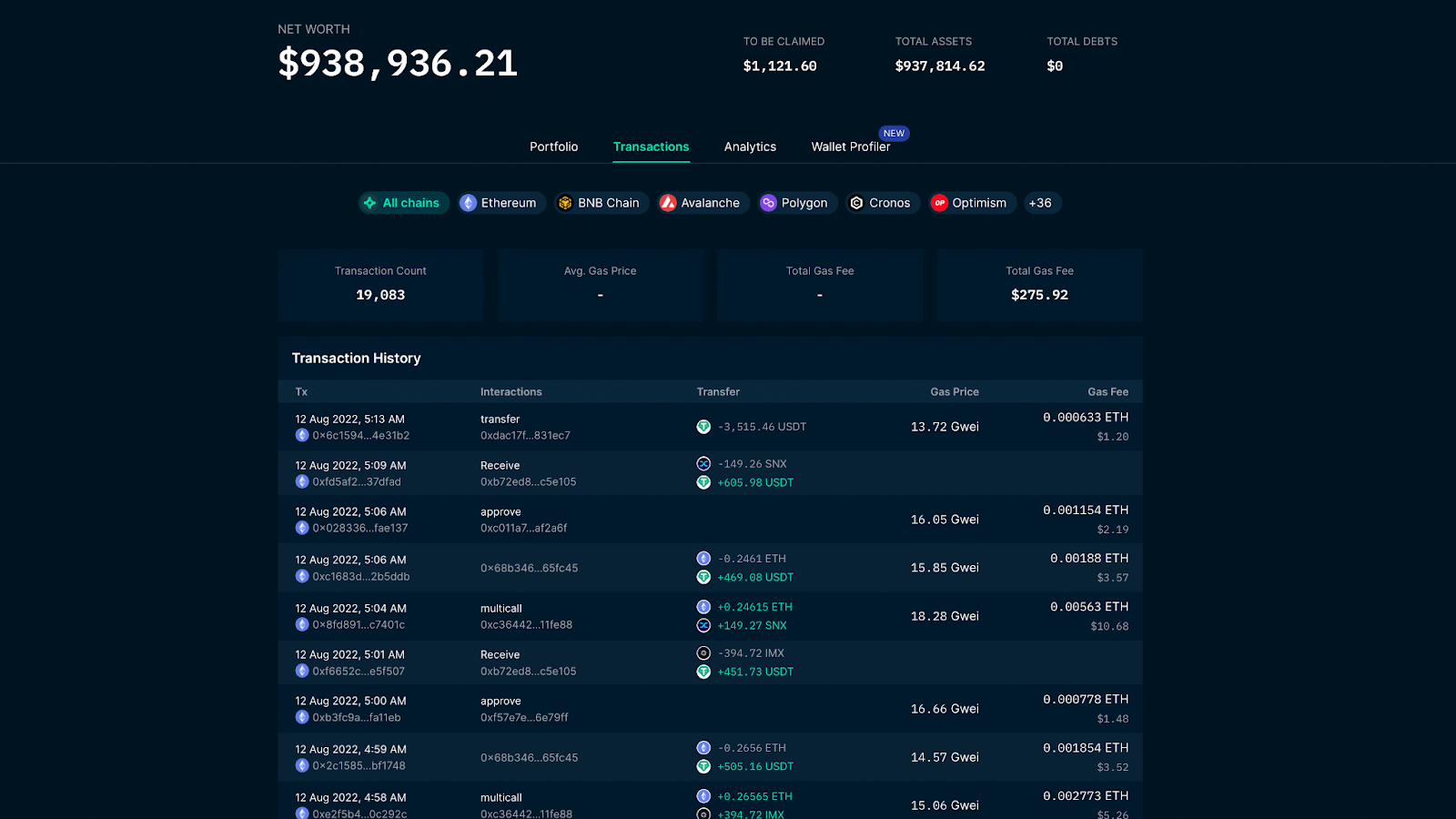Open the Gas Price column sort options
The height and width of the screenshot is (819, 1456).
pyautogui.click(x=954, y=391)
